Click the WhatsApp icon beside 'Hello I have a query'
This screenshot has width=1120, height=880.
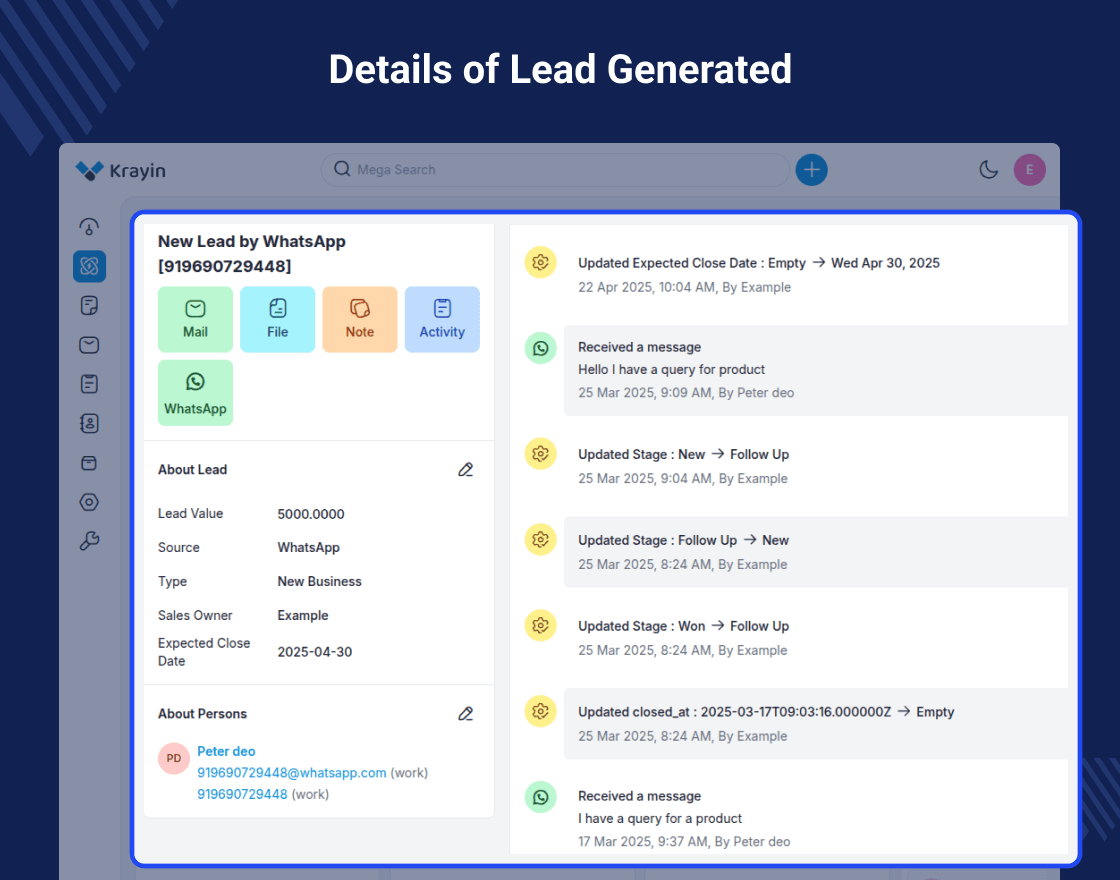541,348
